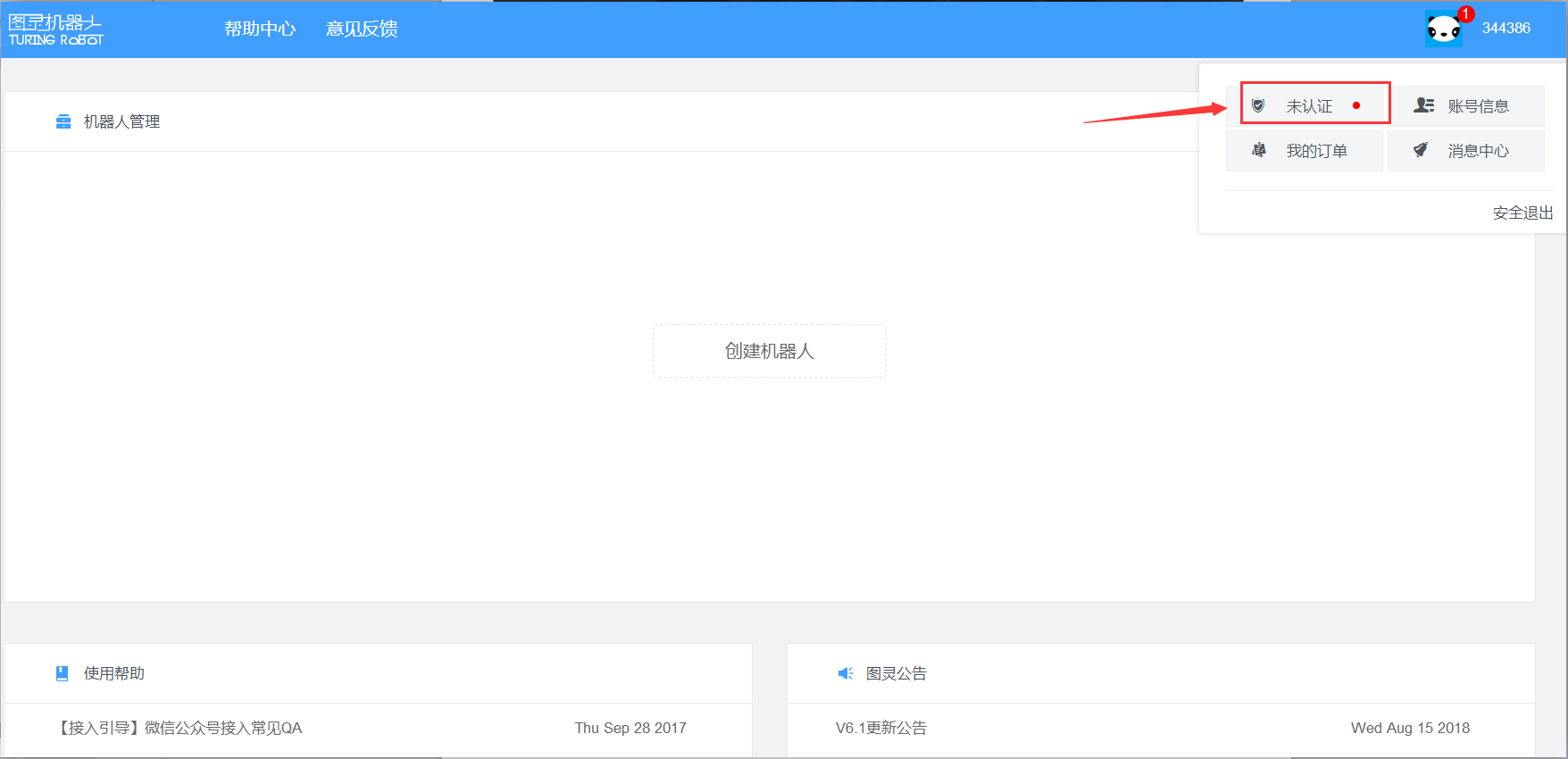The width and height of the screenshot is (1568, 759).
Task: Expand the username 344386 dropdown
Action: click(1505, 29)
